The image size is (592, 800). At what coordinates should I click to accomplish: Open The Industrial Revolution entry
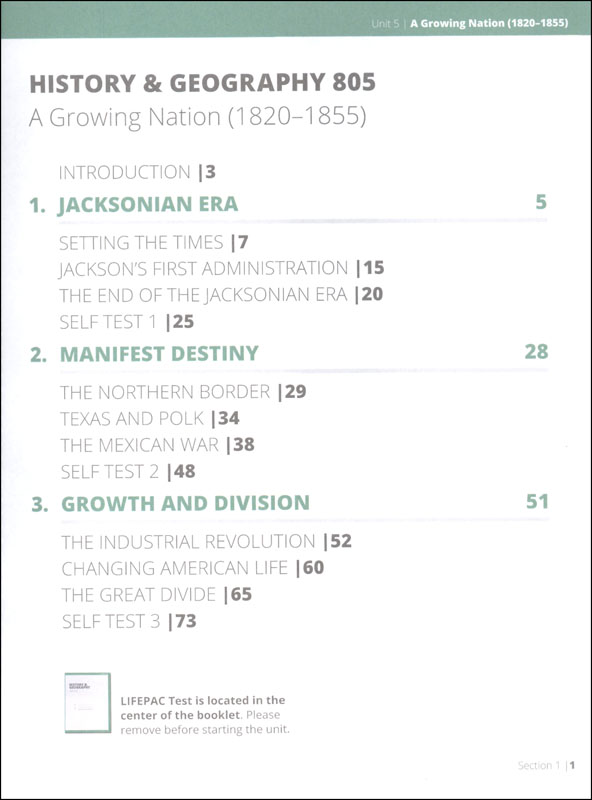(x=207, y=541)
